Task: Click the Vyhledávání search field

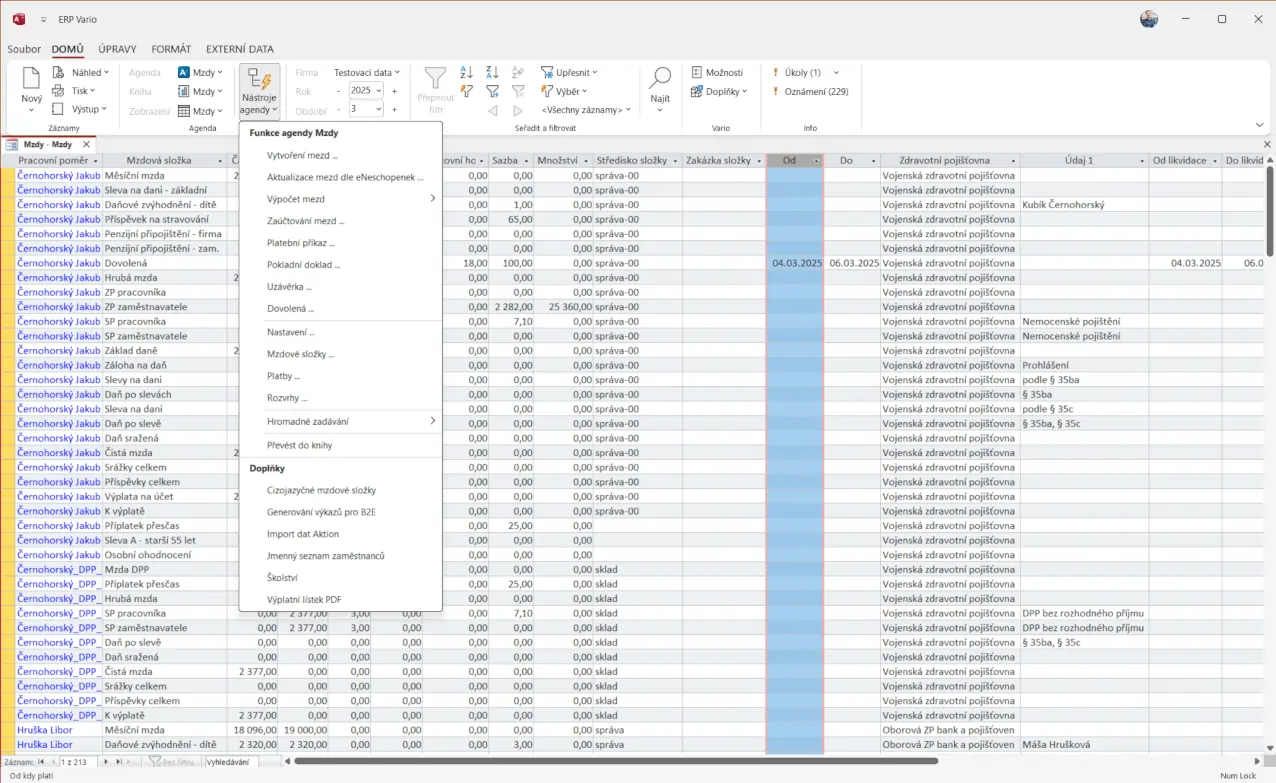Action: pyautogui.click(x=230, y=762)
